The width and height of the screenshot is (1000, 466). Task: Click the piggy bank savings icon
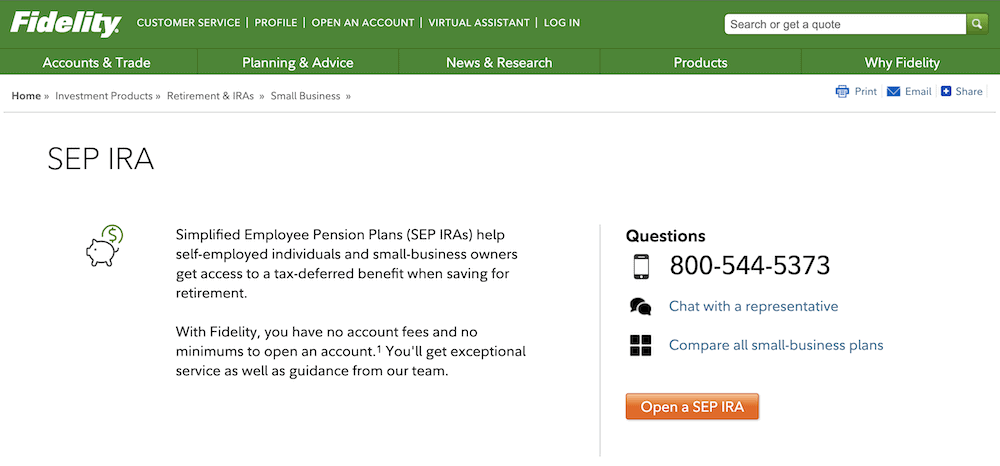104,246
